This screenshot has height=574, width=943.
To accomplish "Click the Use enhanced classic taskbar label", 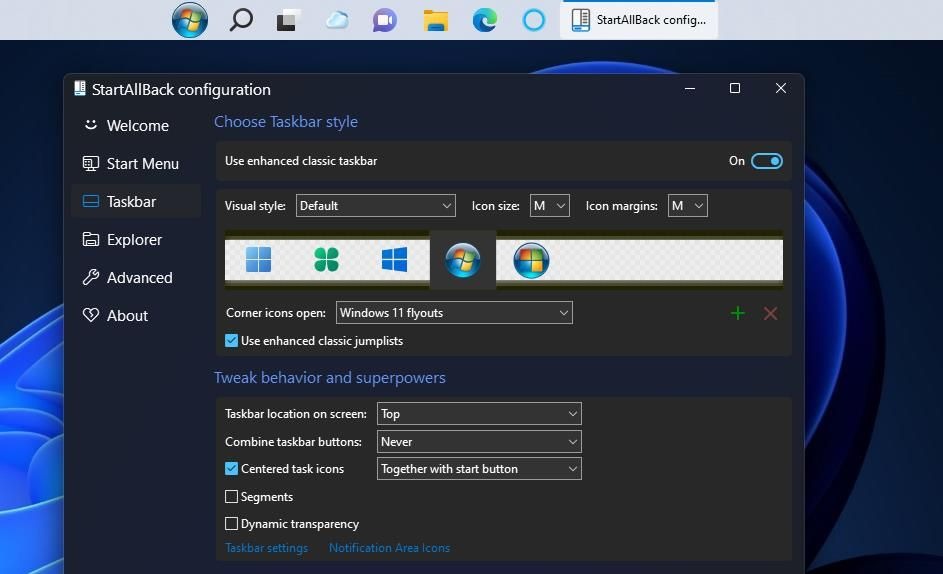I will (x=301, y=161).
